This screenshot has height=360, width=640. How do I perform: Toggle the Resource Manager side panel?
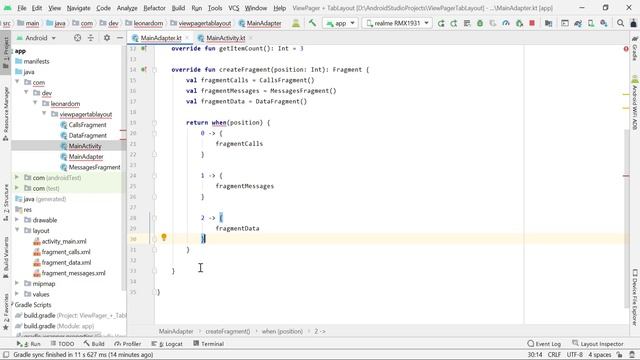pyautogui.click(x=6, y=114)
